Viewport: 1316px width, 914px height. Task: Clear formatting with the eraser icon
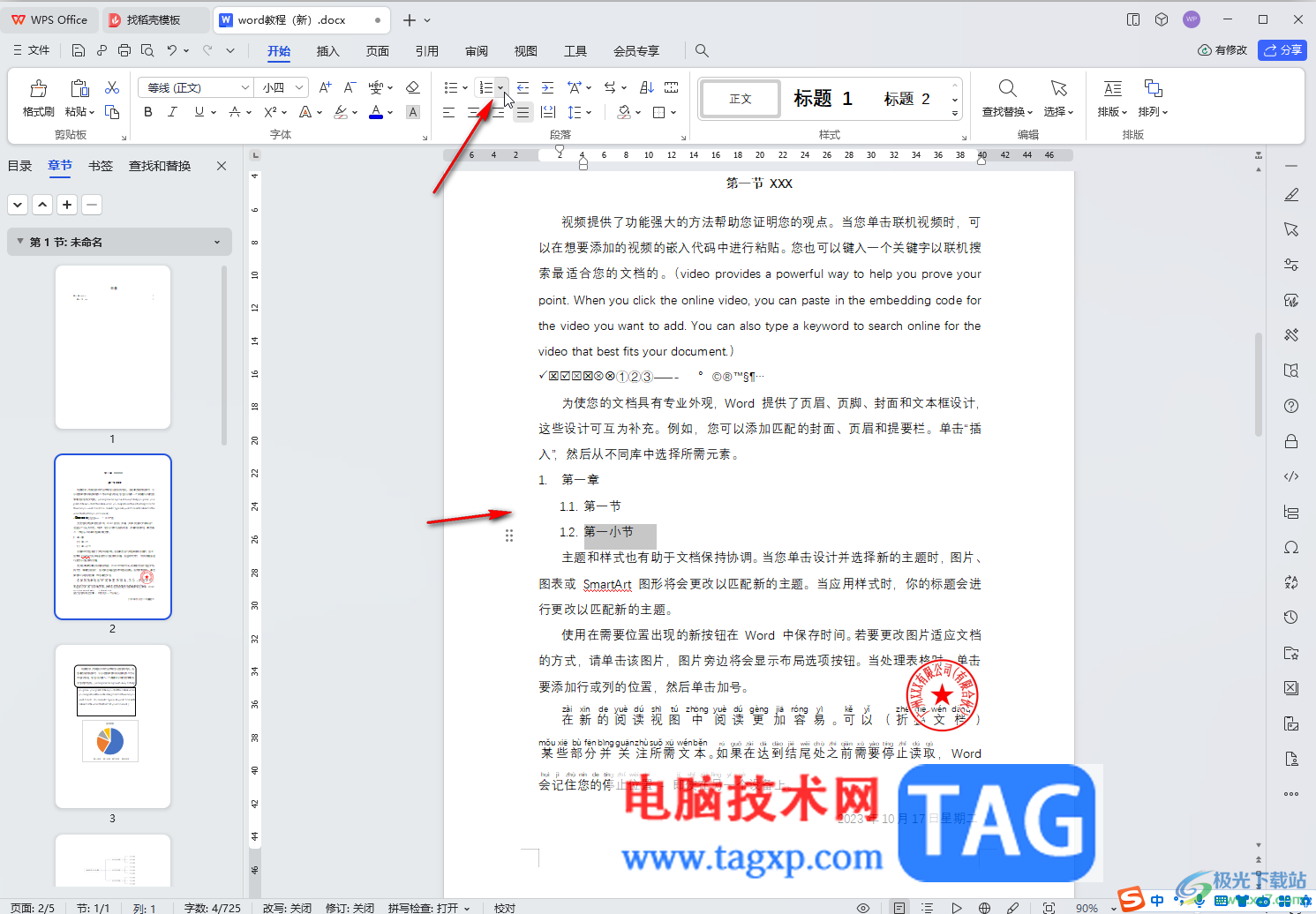[x=412, y=87]
